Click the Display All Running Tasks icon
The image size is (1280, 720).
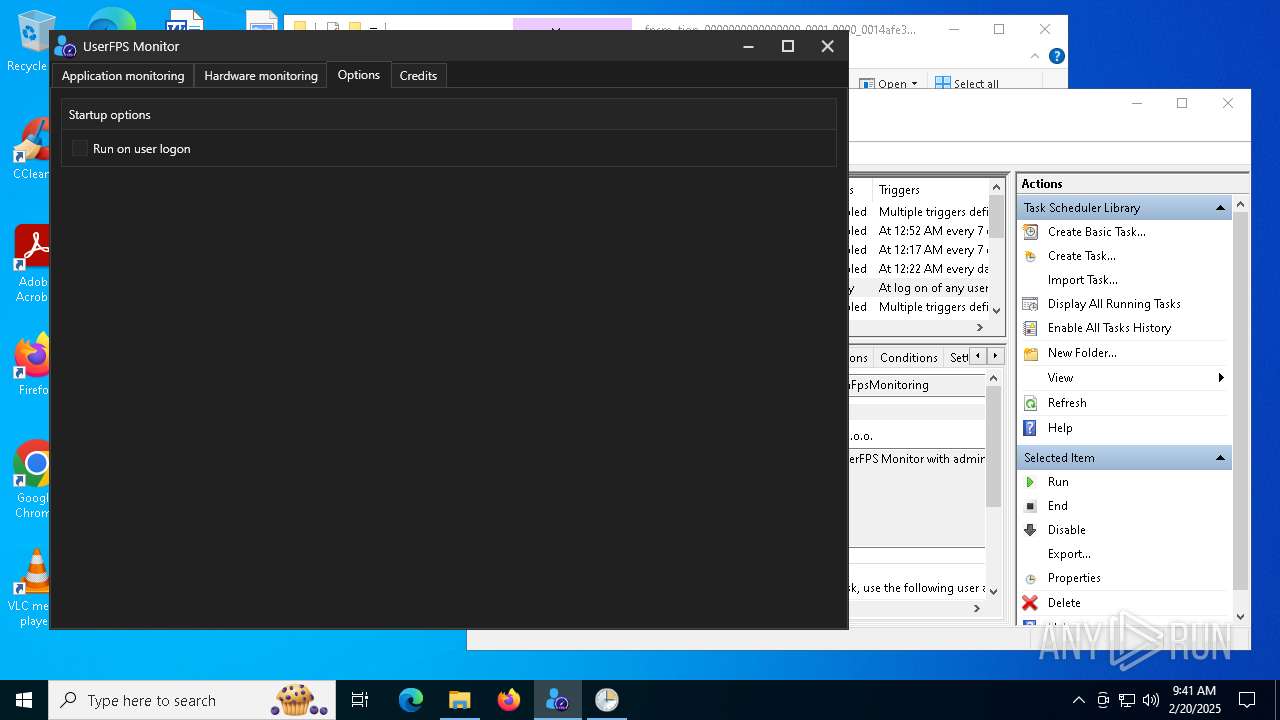pyautogui.click(x=1031, y=304)
